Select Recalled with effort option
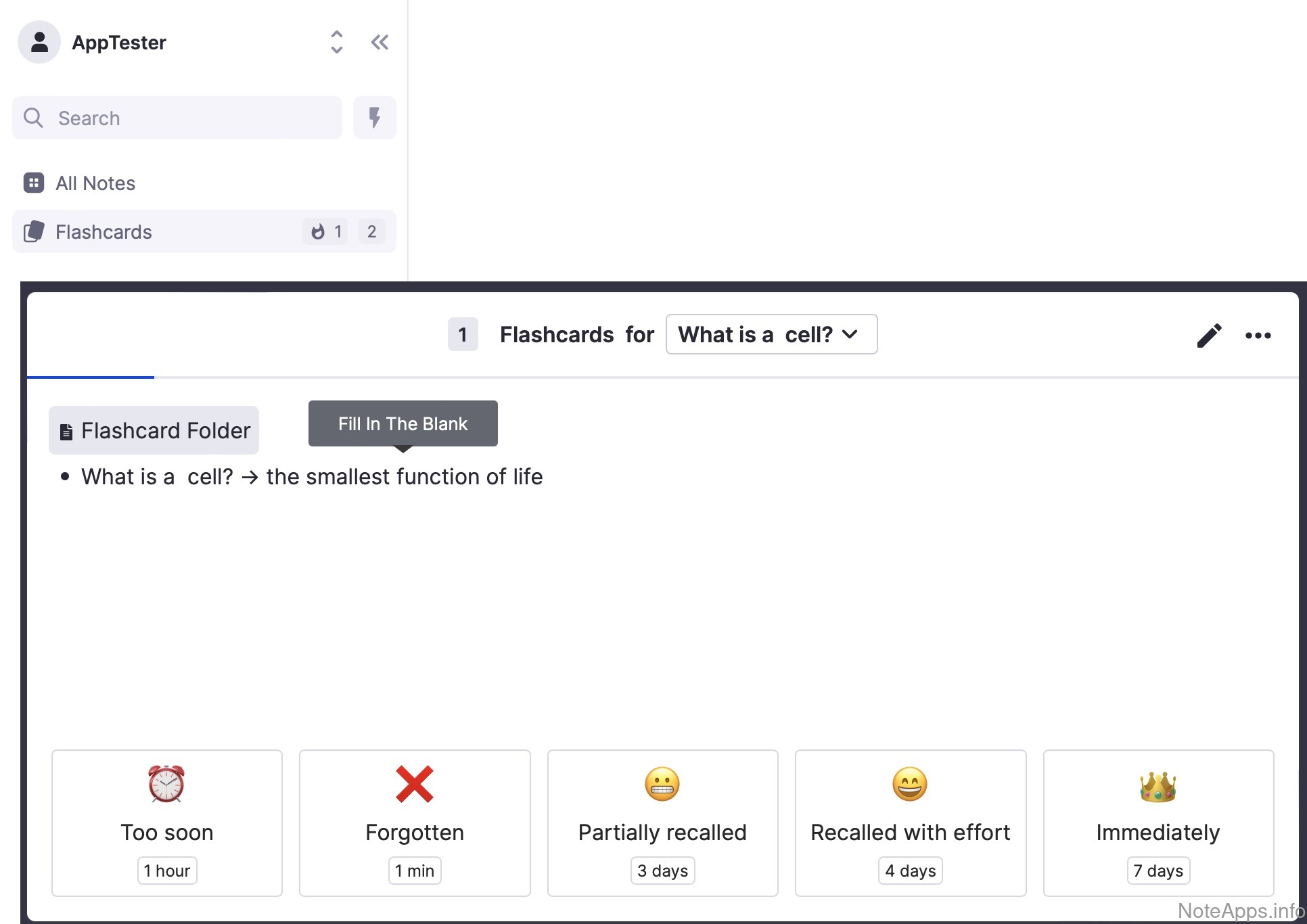The height and width of the screenshot is (924, 1307). tap(910, 823)
